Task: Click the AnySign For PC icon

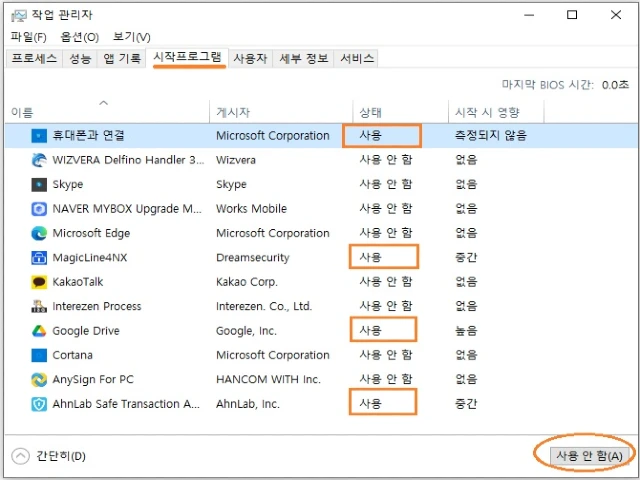Action: 39,380
